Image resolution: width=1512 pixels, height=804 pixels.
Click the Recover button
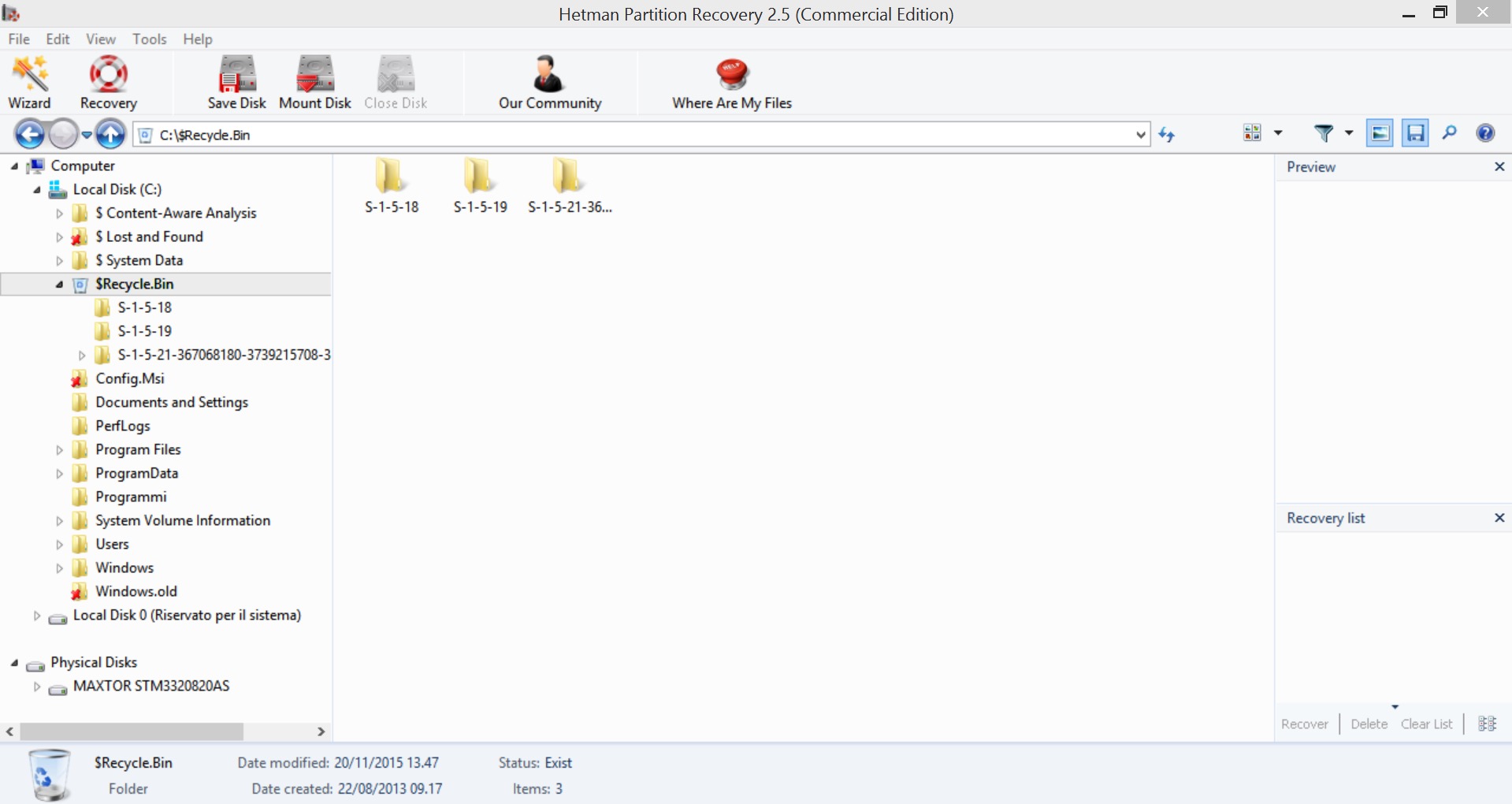point(1305,724)
